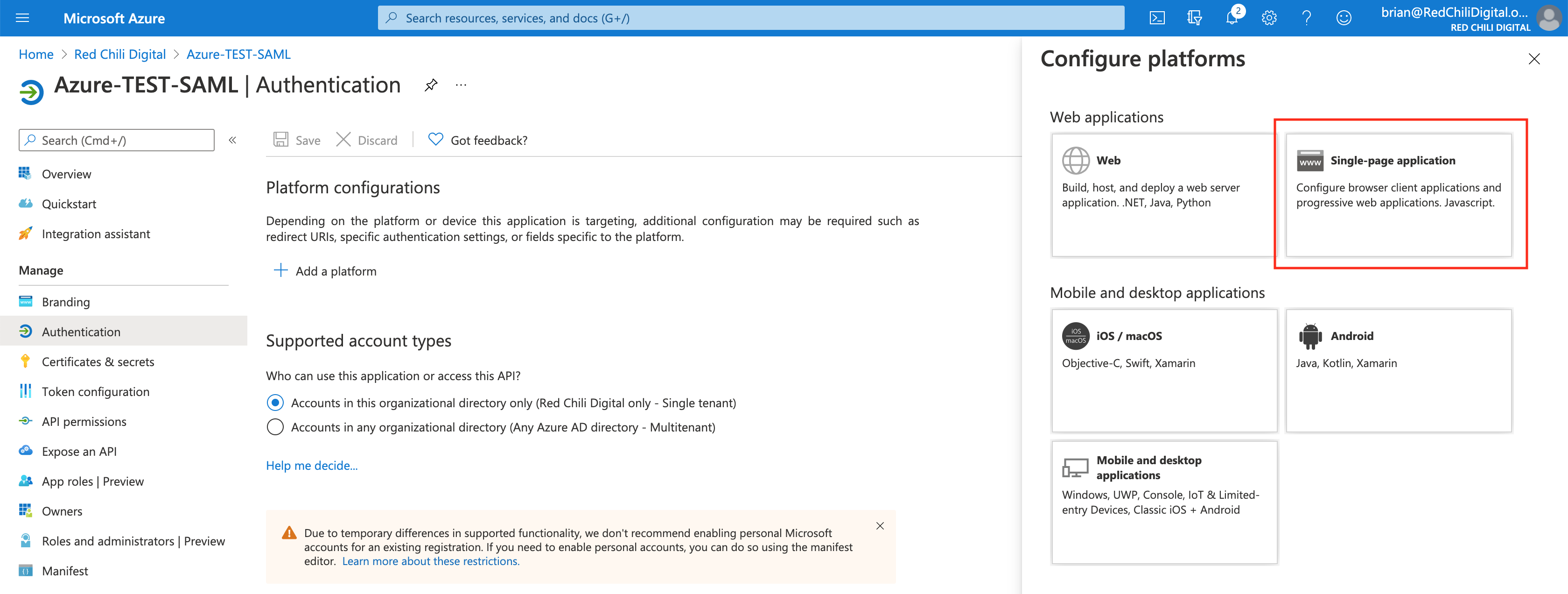Click the Integration assistant rocket icon
The width and height of the screenshot is (1568, 594).
[25, 233]
